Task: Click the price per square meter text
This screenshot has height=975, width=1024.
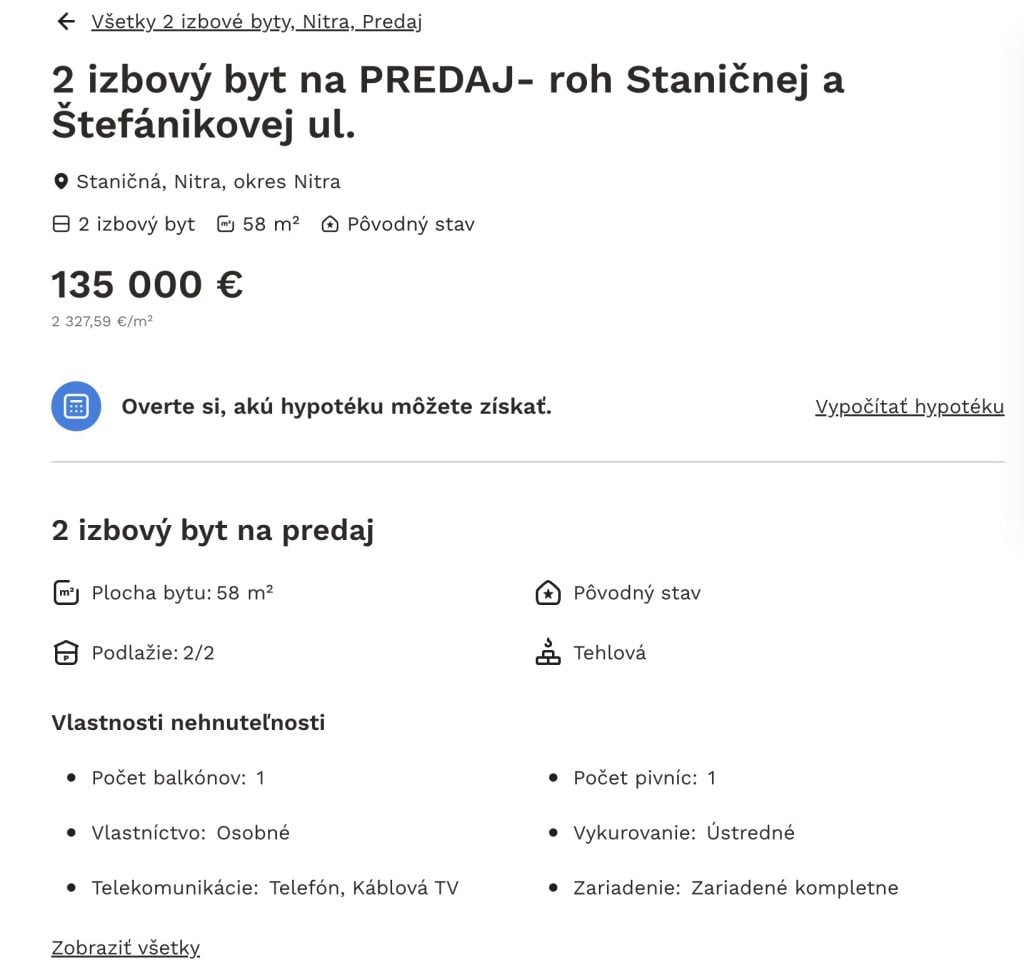Action: click(102, 321)
